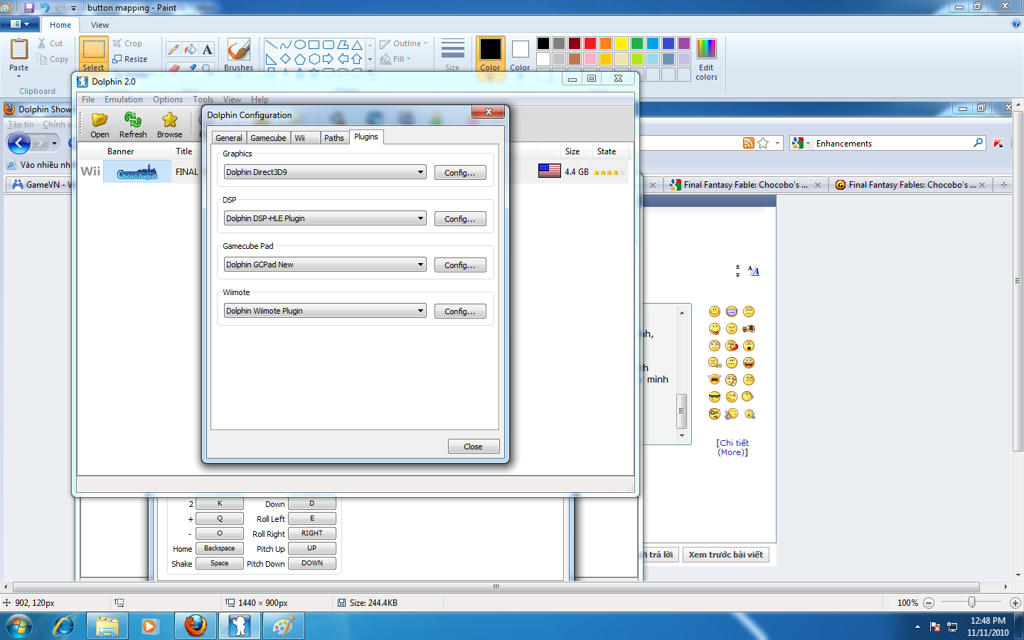The height and width of the screenshot is (640, 1024).
Task: Click the Browse star icon in Dolphin
Action: tap(170, 125)
